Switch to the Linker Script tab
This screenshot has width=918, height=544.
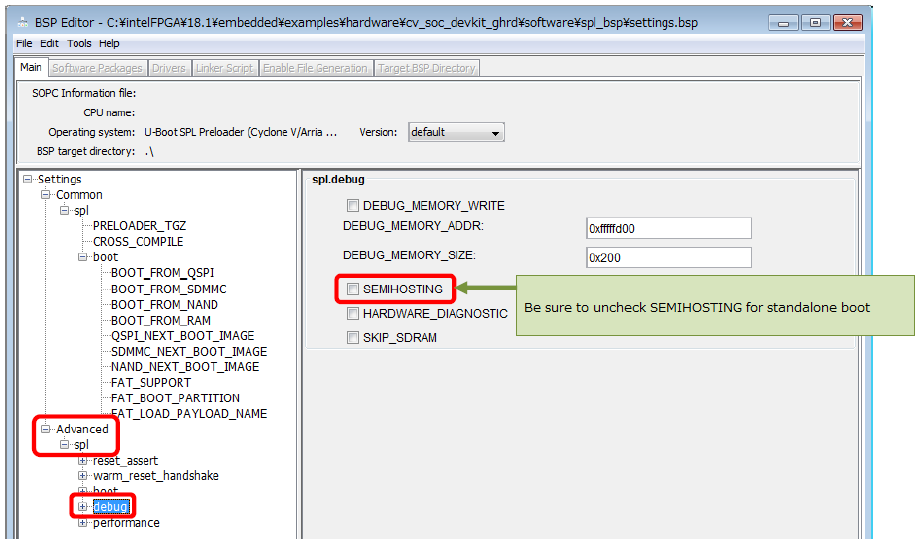(x=224, y=68)
